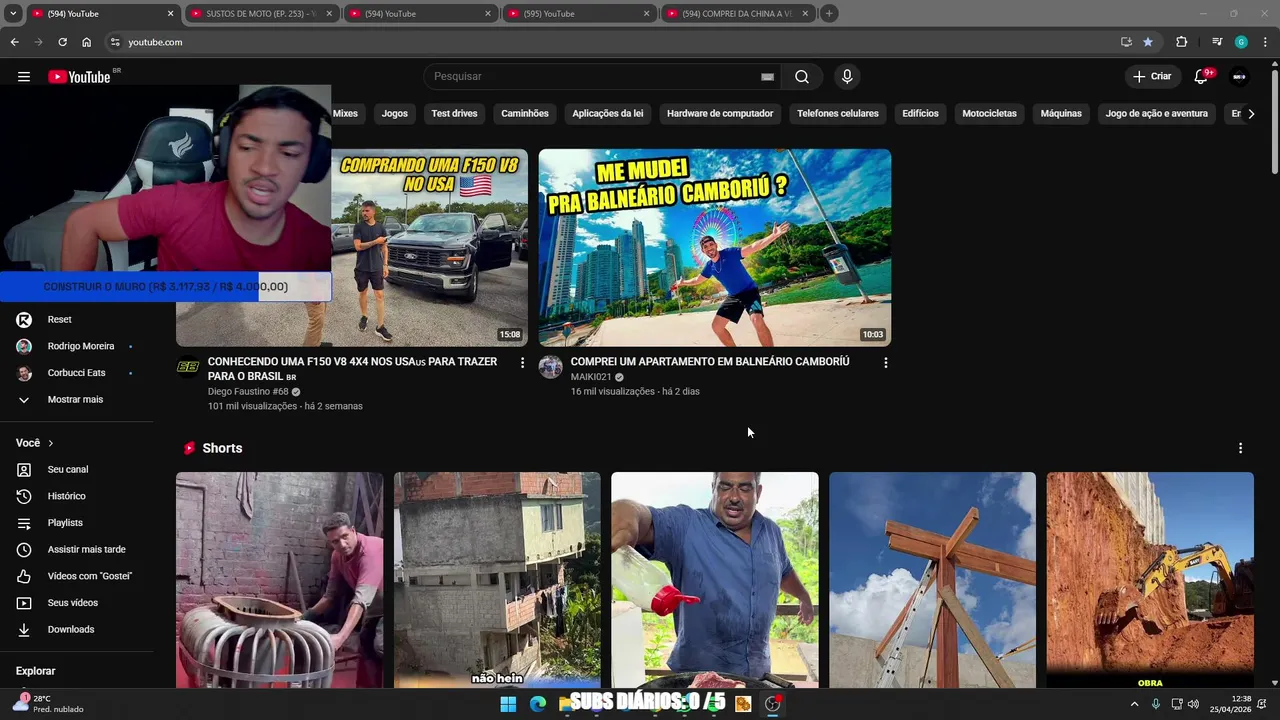This screenshot has width=1280, height=720.
Task: Click title COMPREI UM APARTAMENTO EM BALNEÁRIO CAMBORIÚ
Action: click(x=710, y=362)
